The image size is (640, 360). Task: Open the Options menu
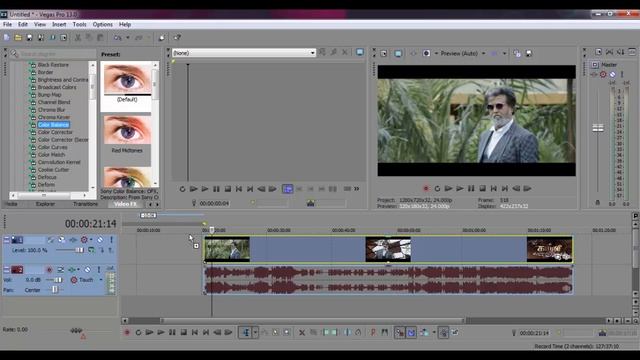tap(102, 24)
